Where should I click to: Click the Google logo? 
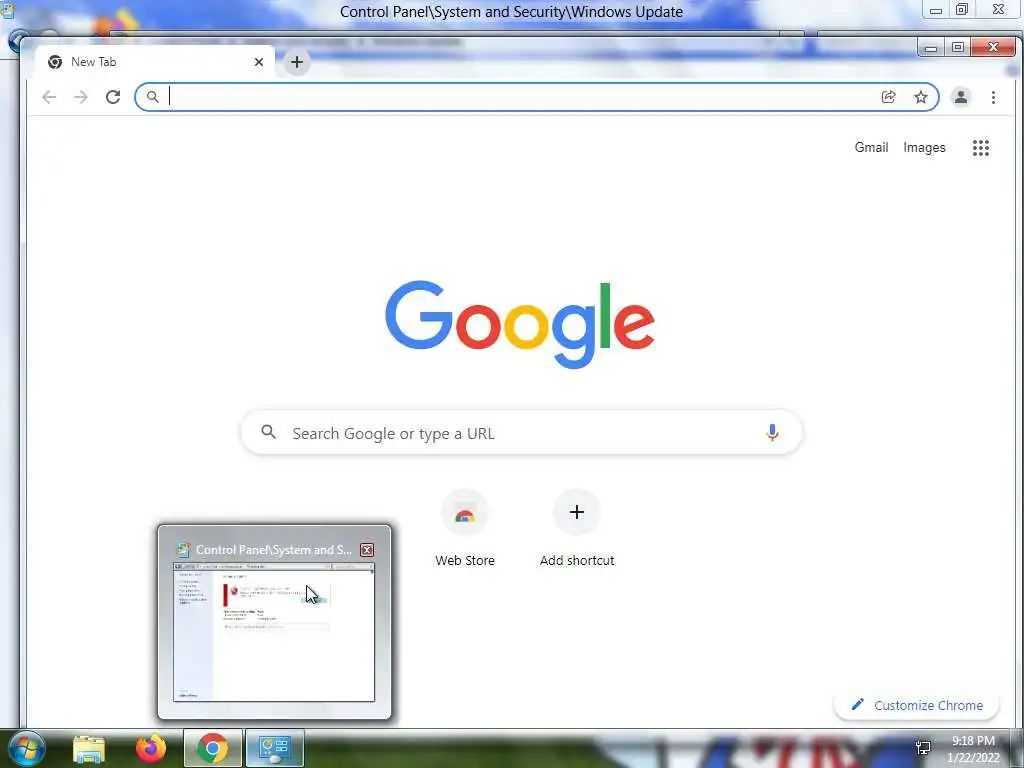pos(520,325)
